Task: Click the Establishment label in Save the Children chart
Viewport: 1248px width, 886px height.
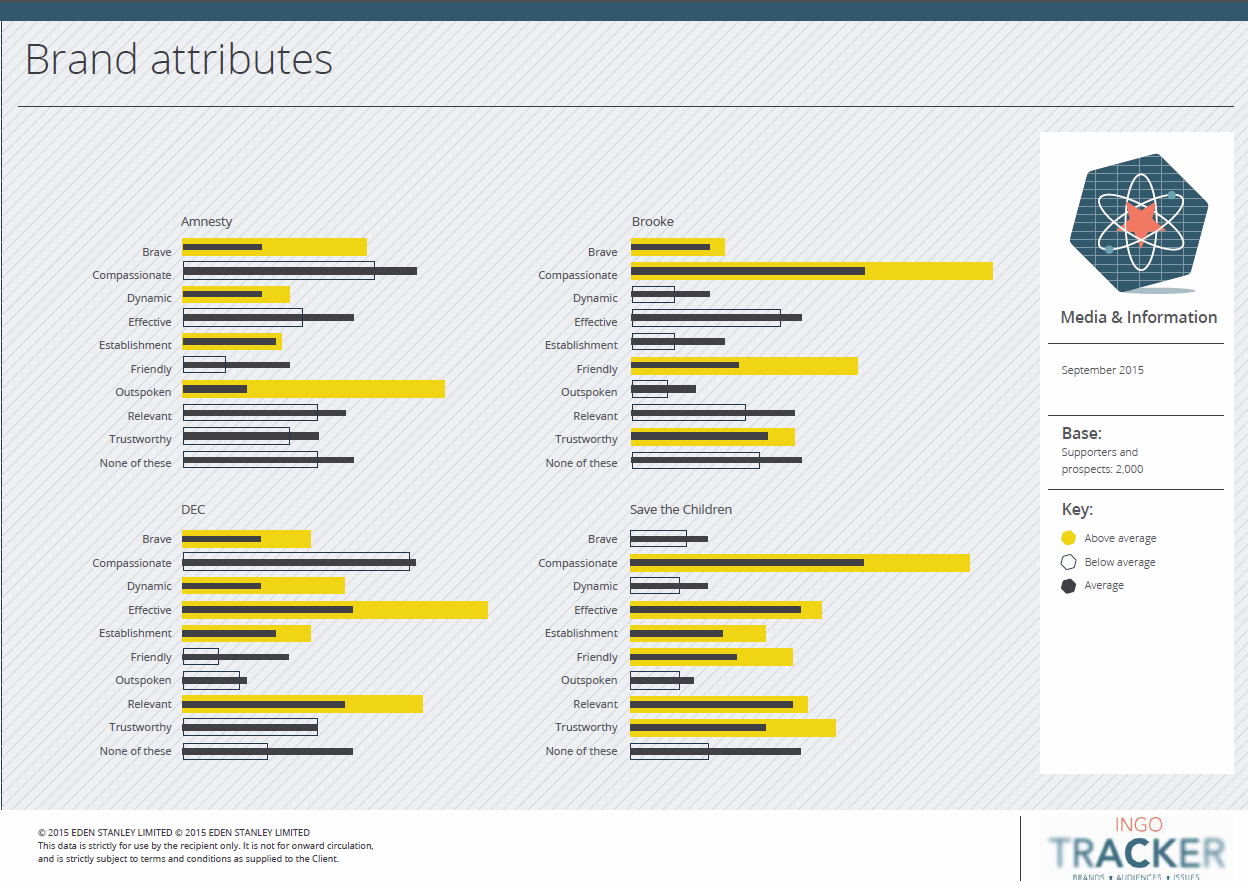Action: click(x=581, y=633)
